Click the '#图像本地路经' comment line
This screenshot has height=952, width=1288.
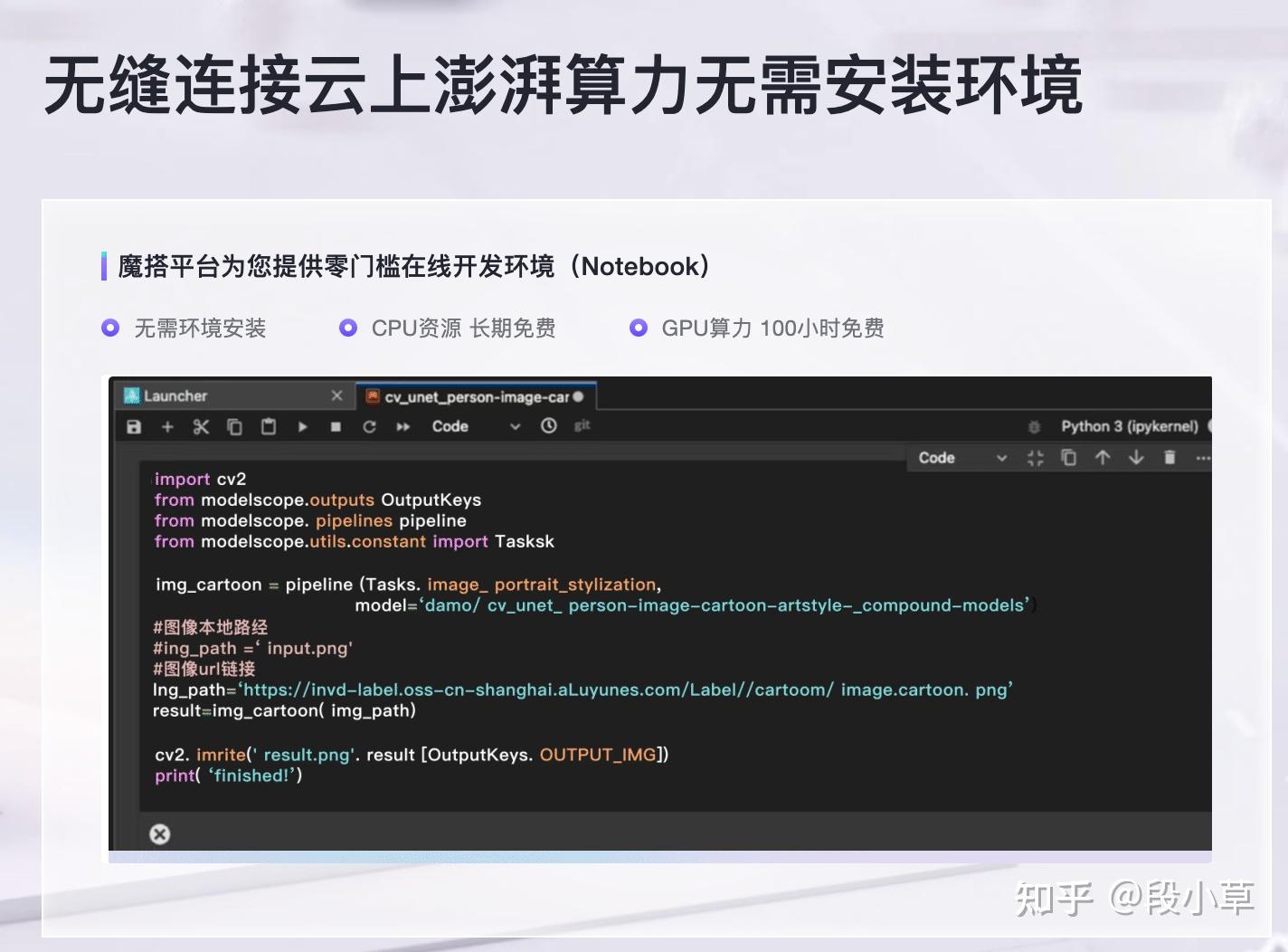click(210, 627)
